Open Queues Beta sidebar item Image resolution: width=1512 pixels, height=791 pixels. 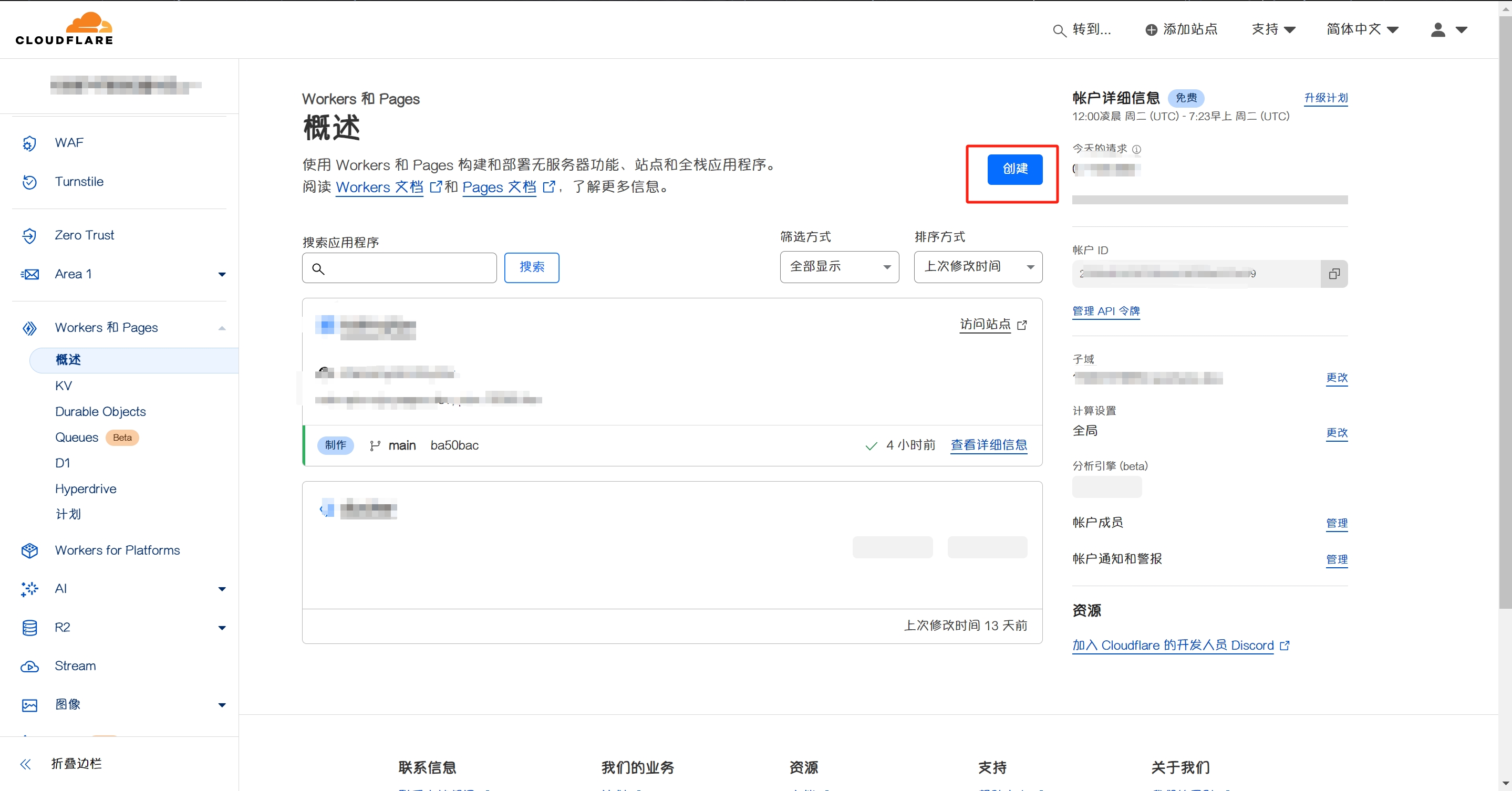(x=96, y=438)
